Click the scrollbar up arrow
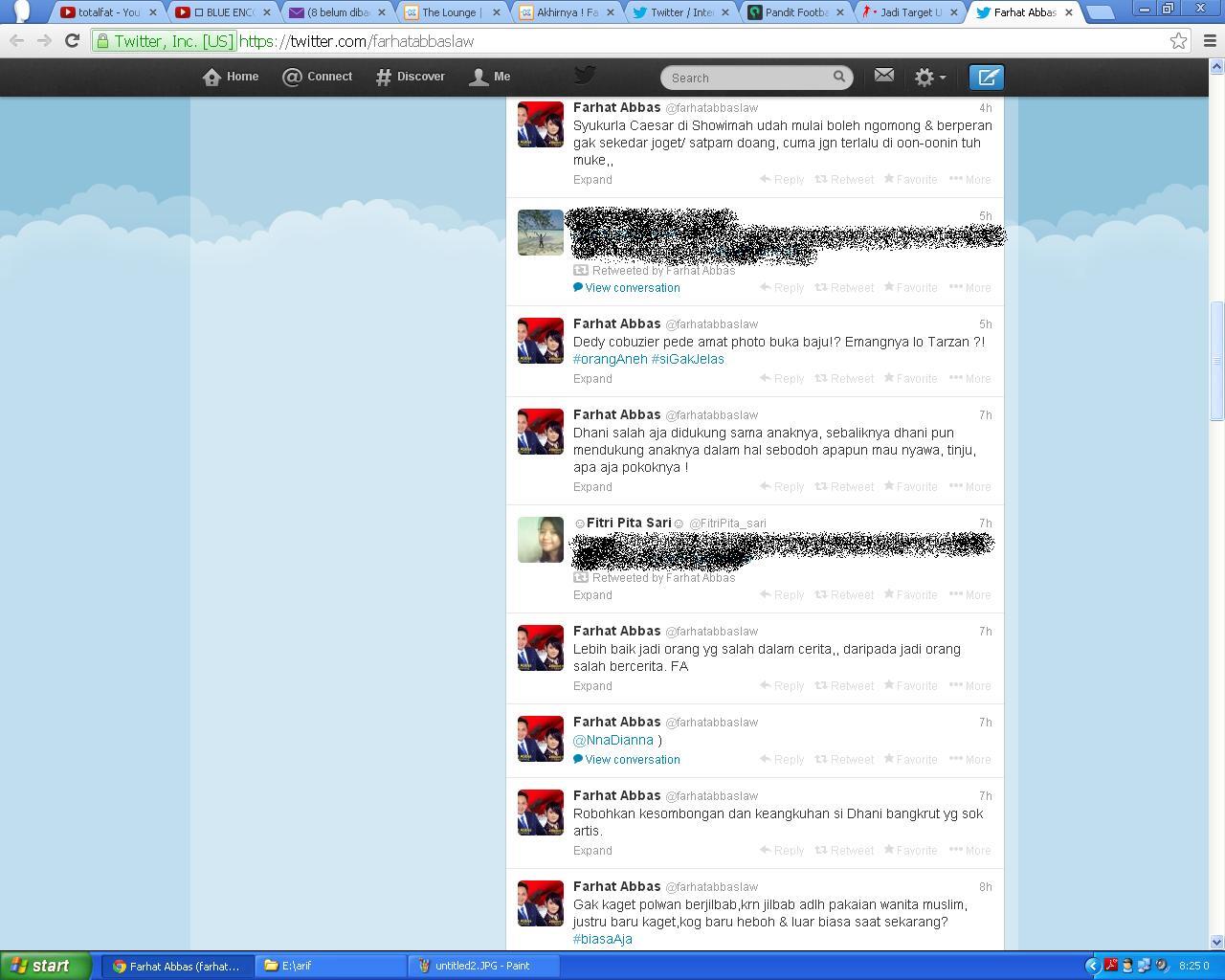This screenshot has width=1225, height=980. click(1217, 66)
